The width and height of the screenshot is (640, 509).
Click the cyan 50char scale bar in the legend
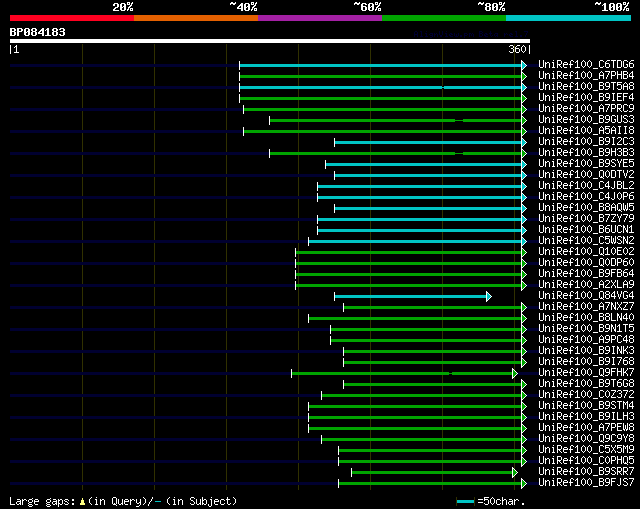click(465, 501)
